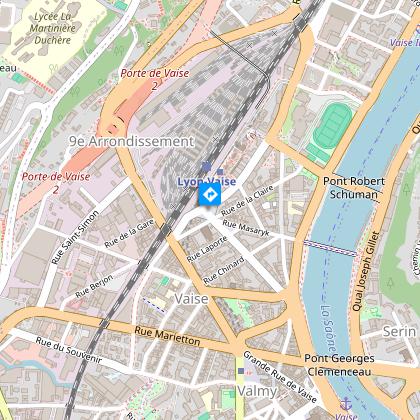Screen dimensions: 420x420
Task: Click the purple anchor icon near the Saône
Action: pos(346,404)
